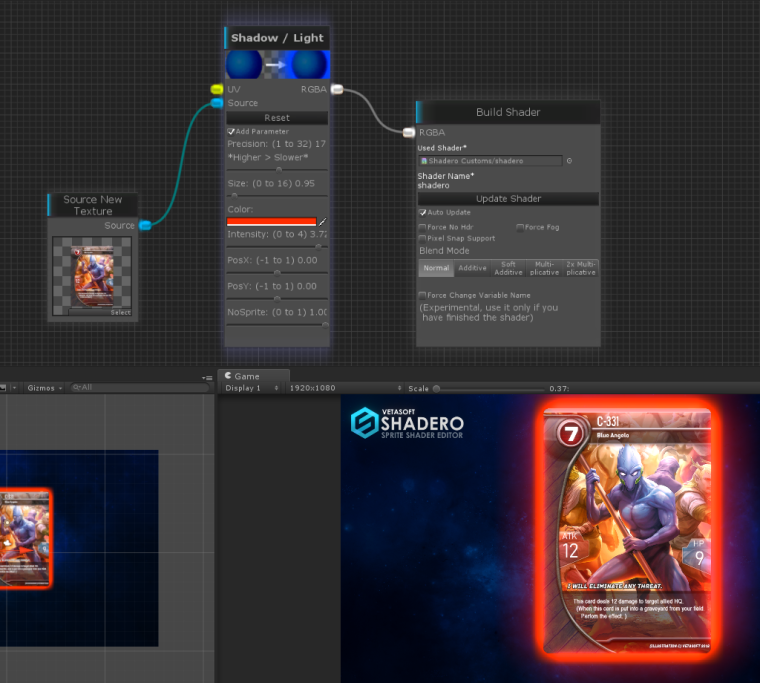Click the yellow UV input connector

click(216, 89)
